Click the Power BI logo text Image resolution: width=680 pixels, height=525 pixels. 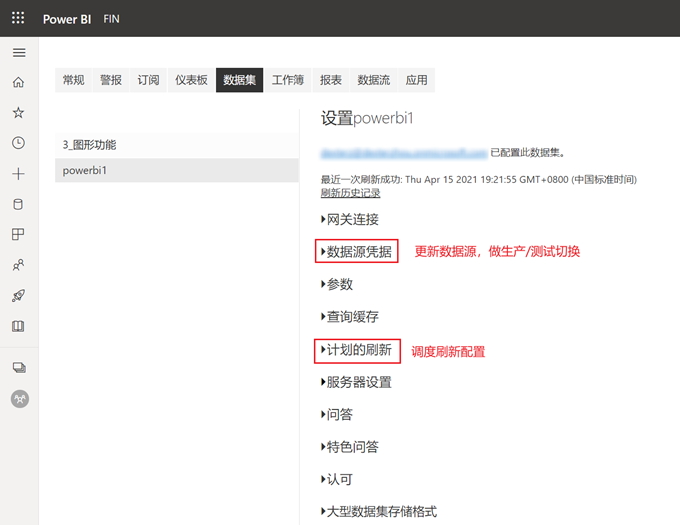click(67, 19)
